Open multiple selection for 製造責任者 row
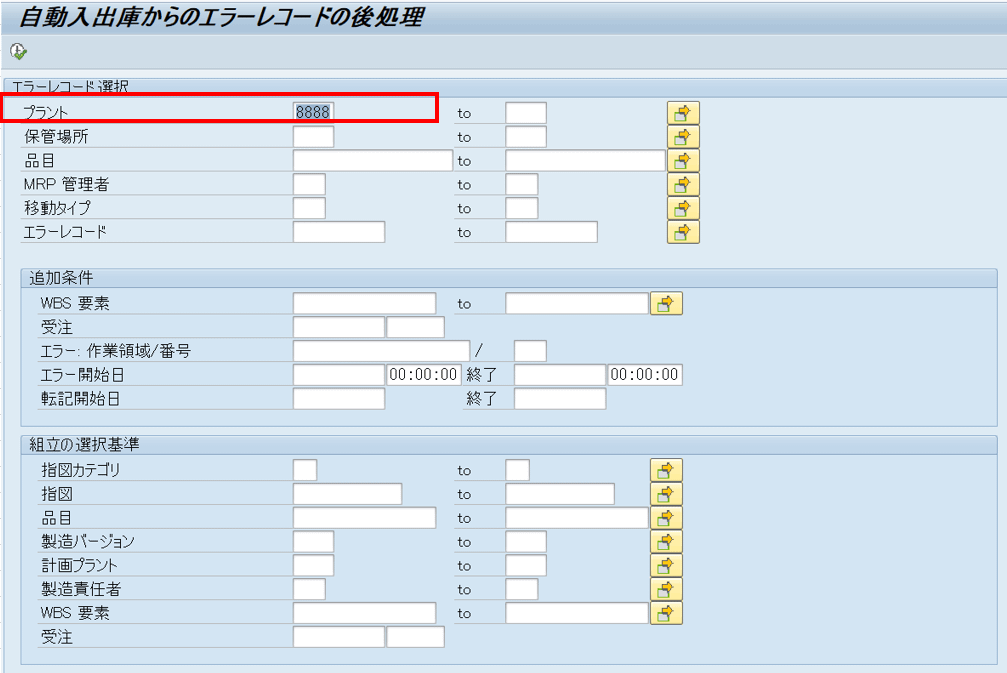The height and width of the screenshot is (673, 1007). pos(666,590)
